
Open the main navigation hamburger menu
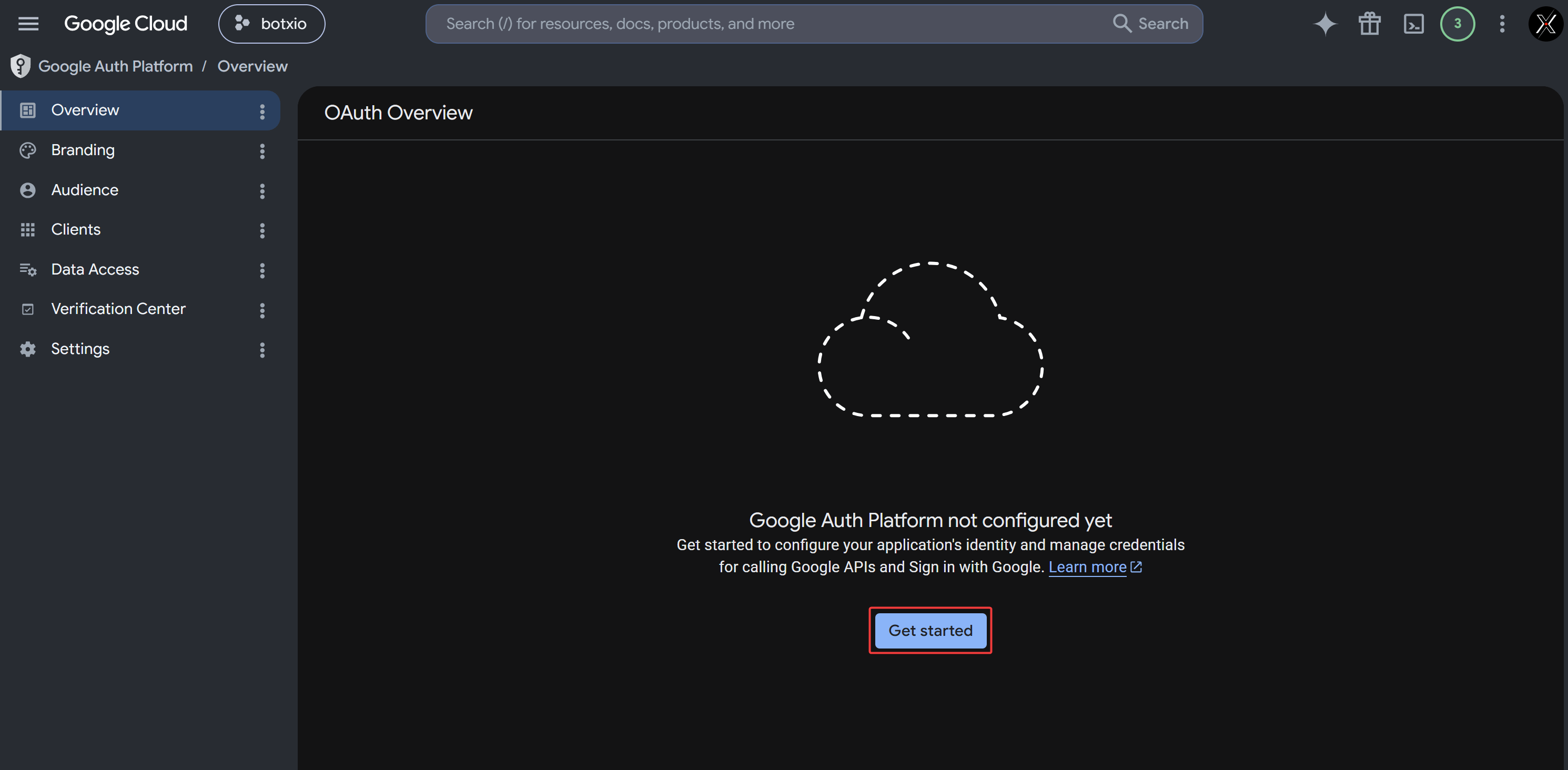28,24
